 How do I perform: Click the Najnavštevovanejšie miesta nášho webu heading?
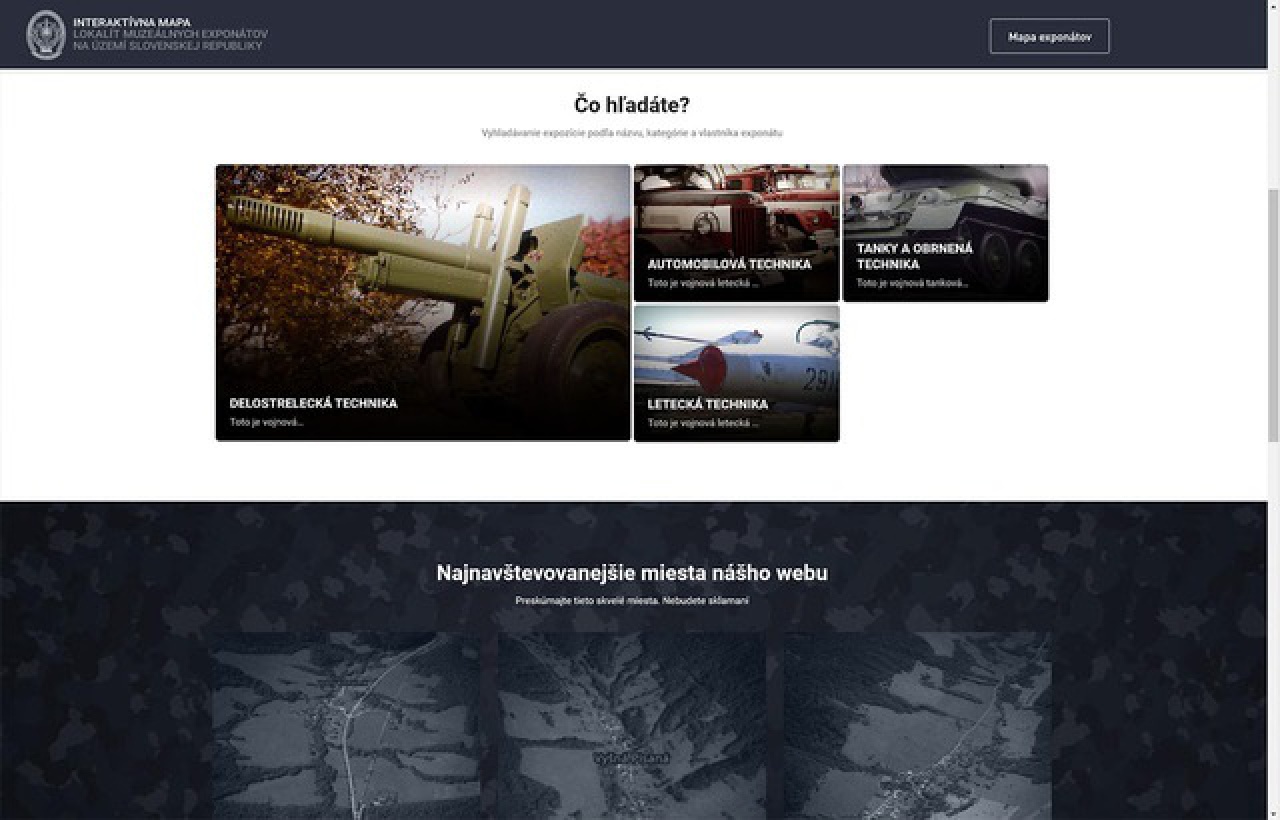pyautogui.click(x=631, y=573)
